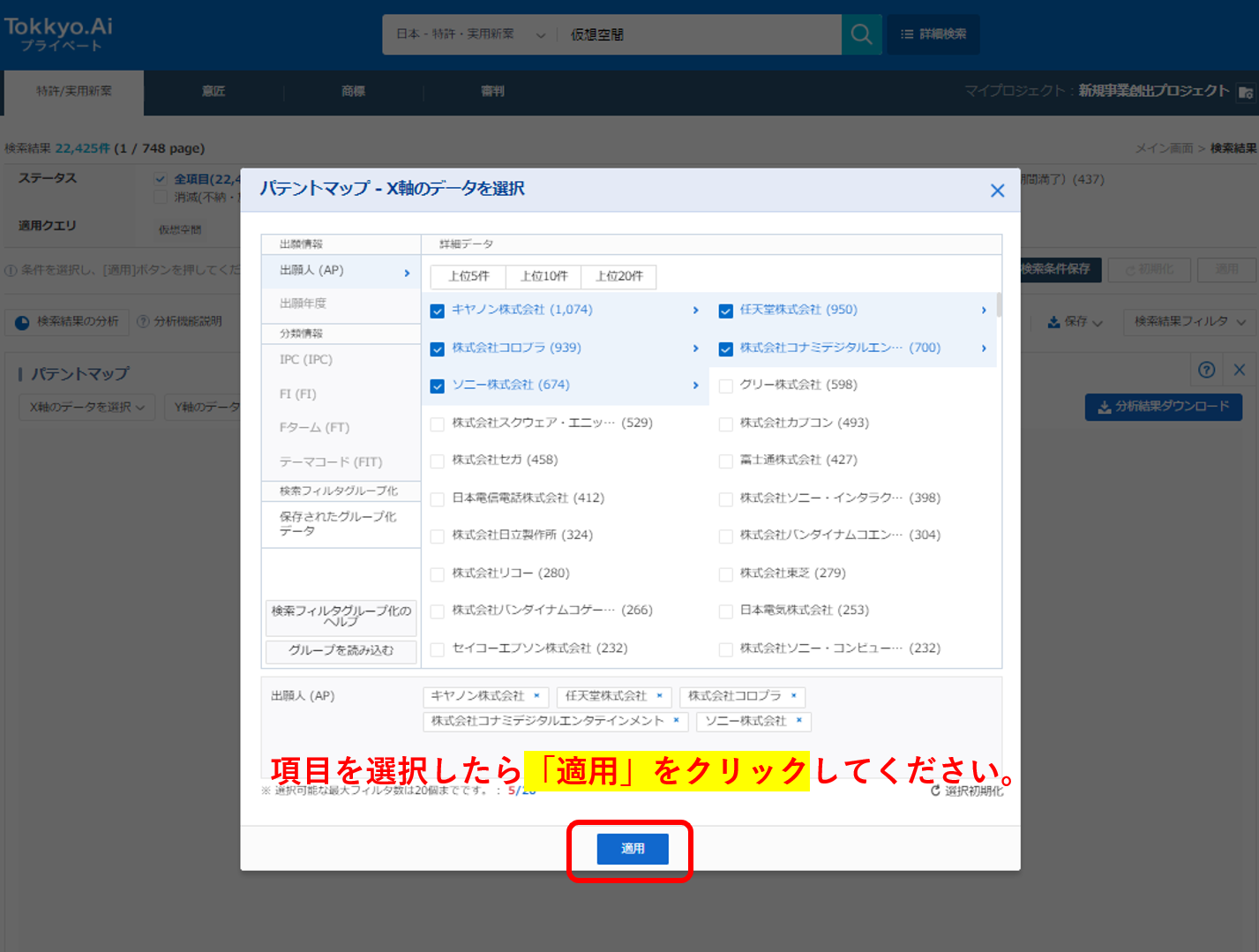Click the 適用 apply button in dialog

[x=633, y=849]
